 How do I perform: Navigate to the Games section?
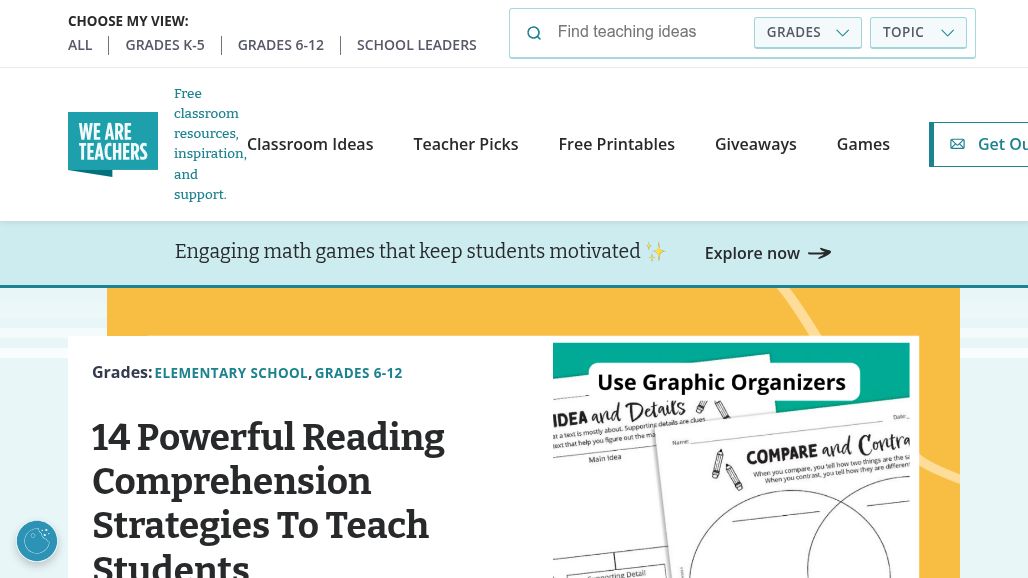(x=863, y=144)
